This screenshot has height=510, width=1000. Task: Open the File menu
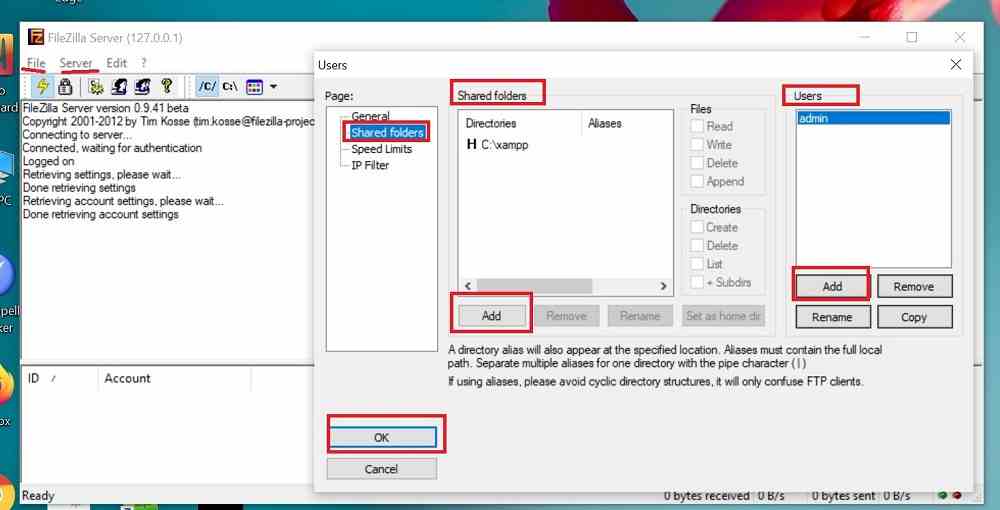click(x=36, y=63)
